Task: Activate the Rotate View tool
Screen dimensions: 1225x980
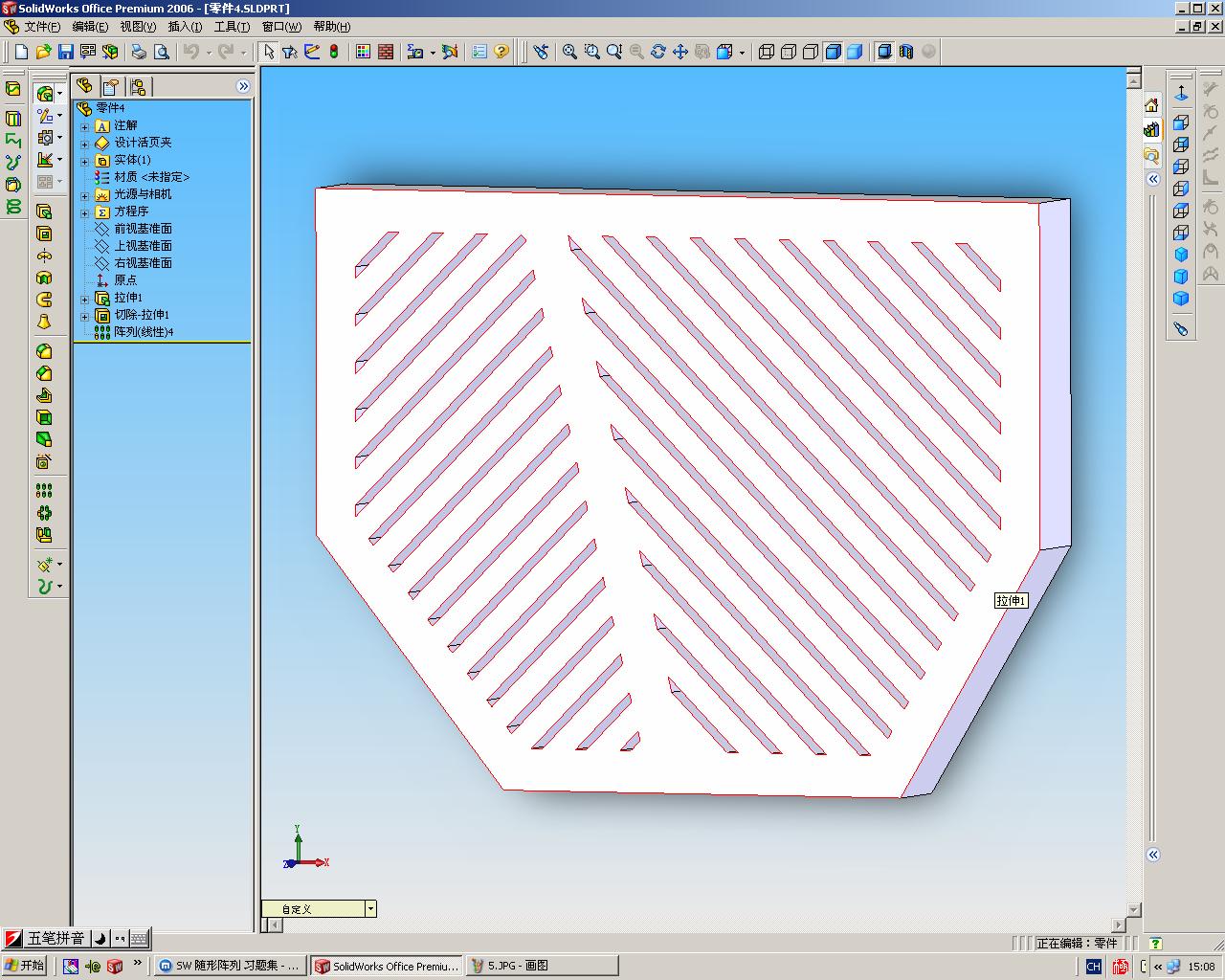Action: (657, 52)
